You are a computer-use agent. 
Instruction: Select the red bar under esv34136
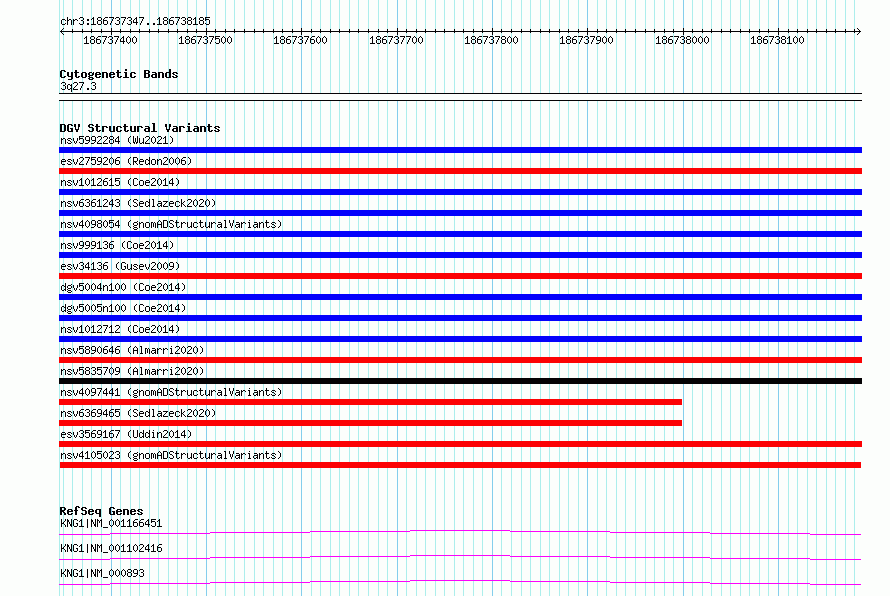tap(460, 276)
